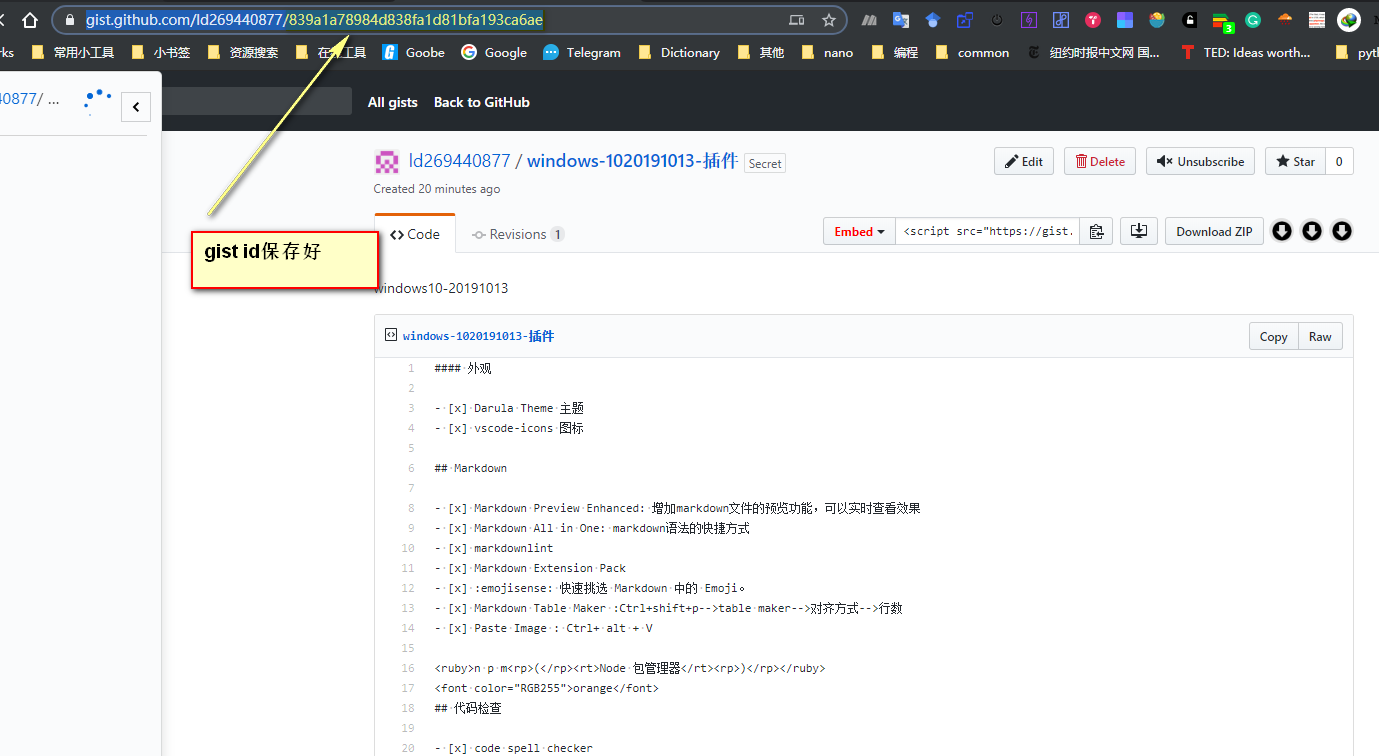
Task: Open the Goobe bookmark
Action: (x=414, y=52)
